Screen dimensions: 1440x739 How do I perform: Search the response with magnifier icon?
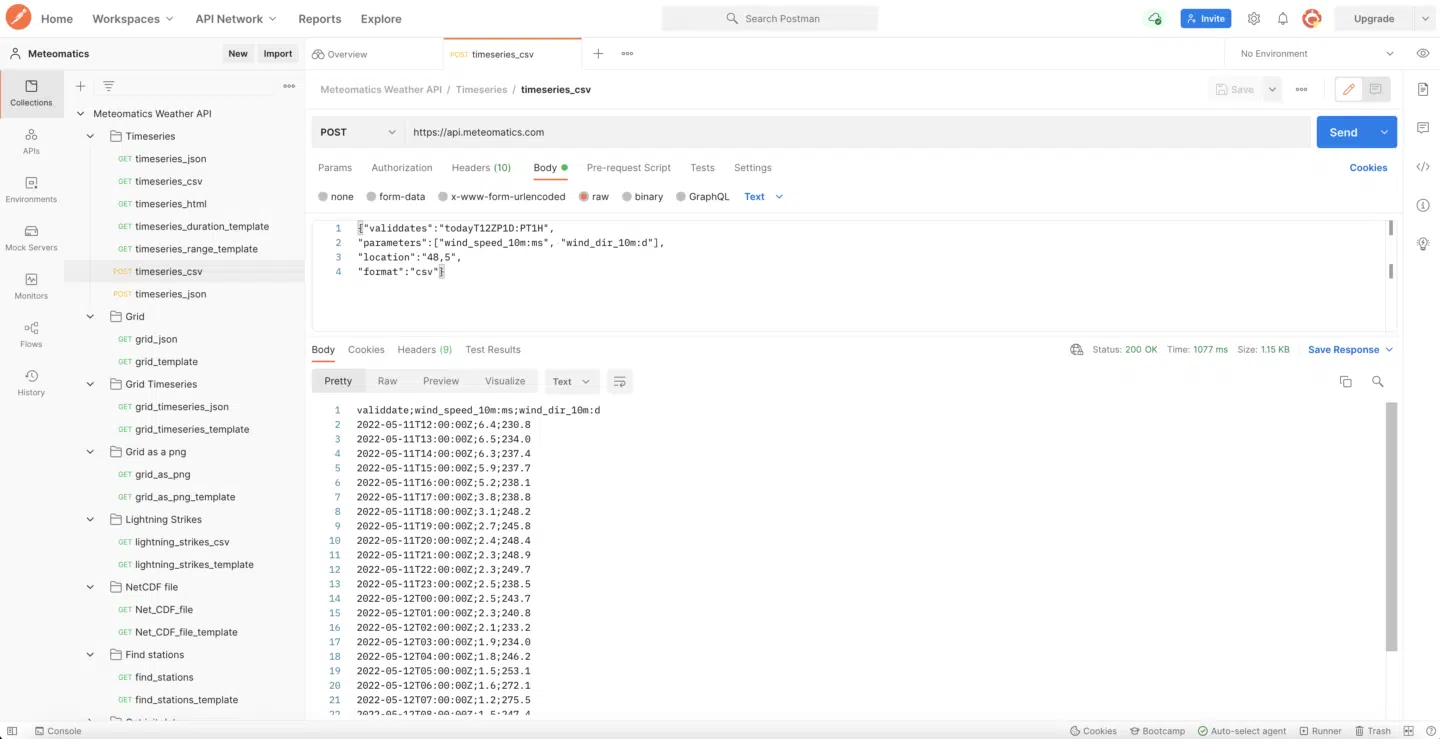pos(1377,382)
